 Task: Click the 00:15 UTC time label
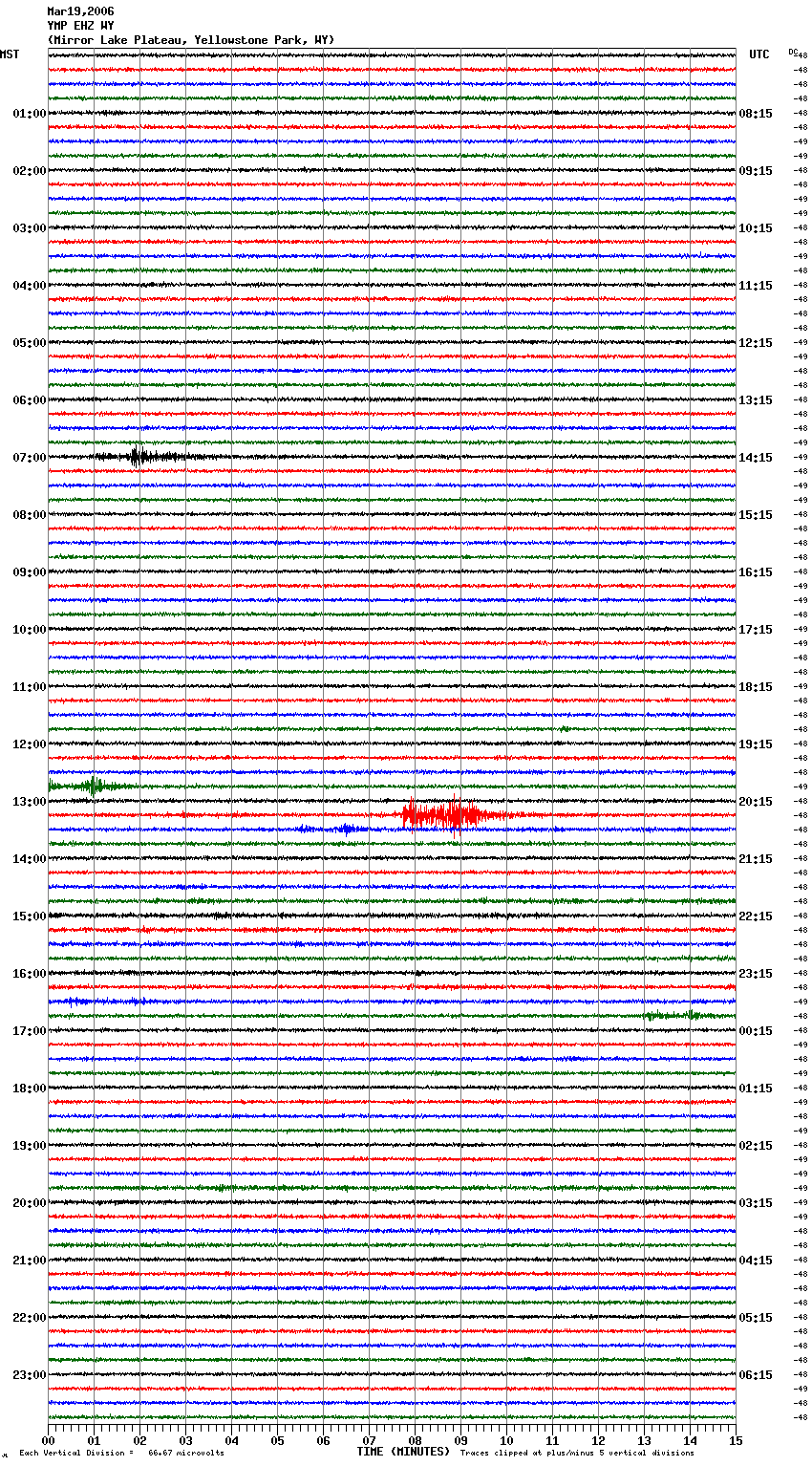[756, 1031]
